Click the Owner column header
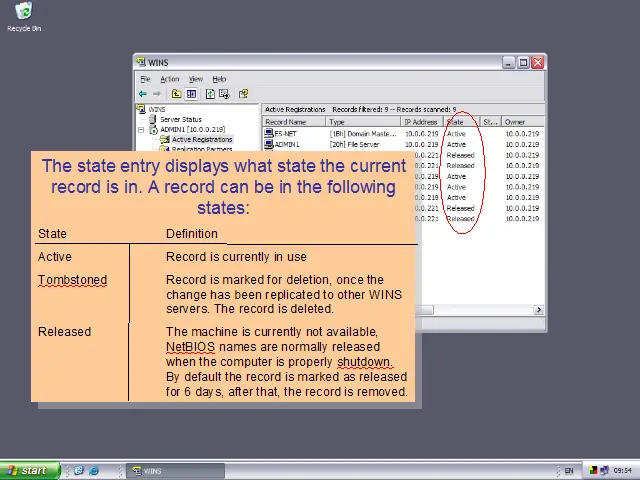The height and width of the screenshot is (480, 640). [x=515, y=122]
